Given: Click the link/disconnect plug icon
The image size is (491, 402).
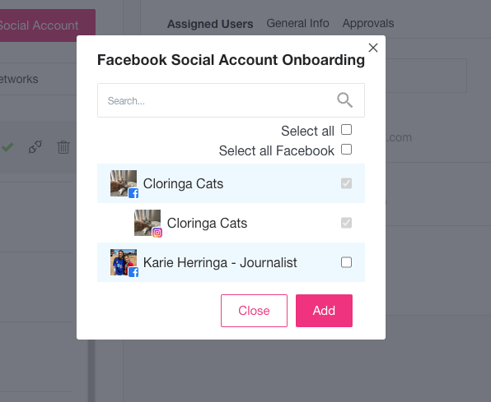Looking at the screenshot, I should pyautogui.click(x=35, y=147).
